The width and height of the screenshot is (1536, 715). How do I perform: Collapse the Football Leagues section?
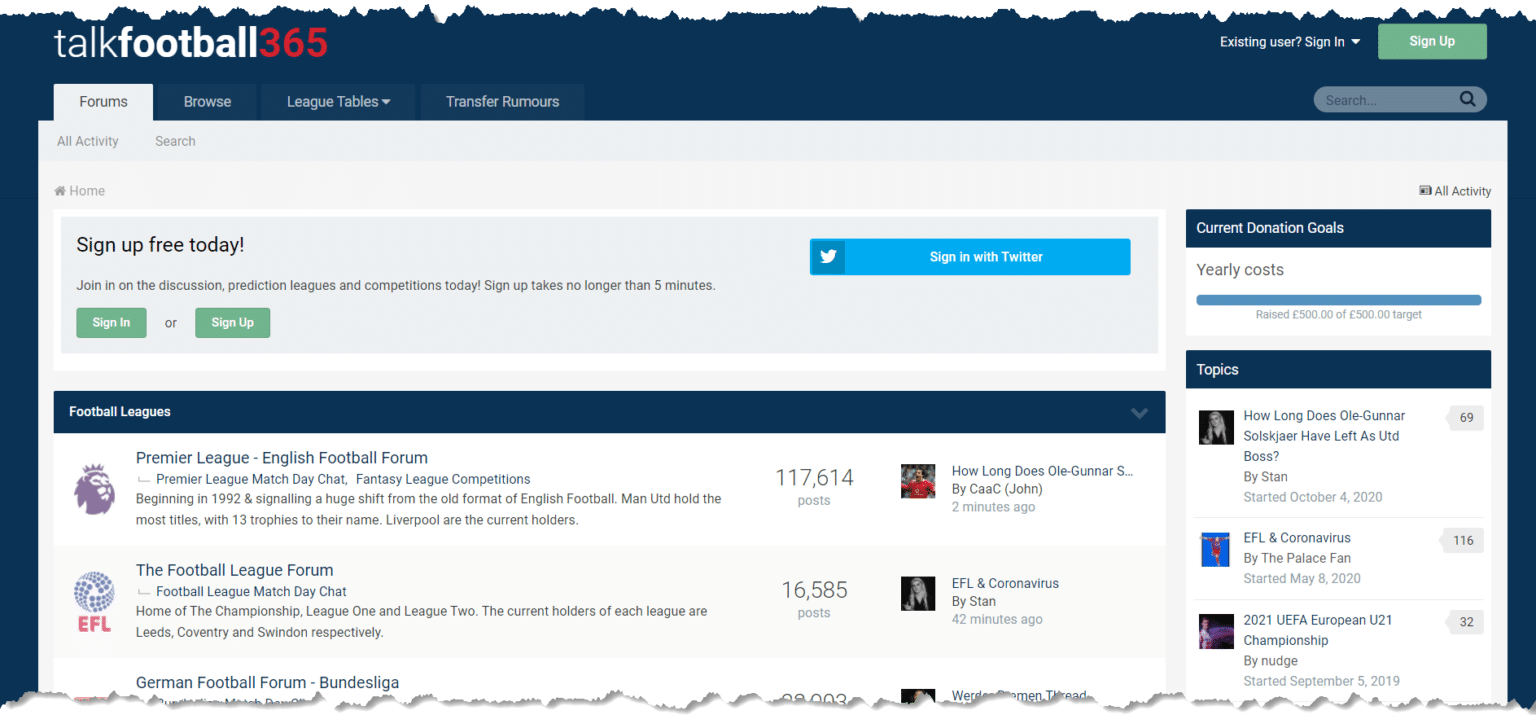pyautogui.click(x=1139, y=412)
